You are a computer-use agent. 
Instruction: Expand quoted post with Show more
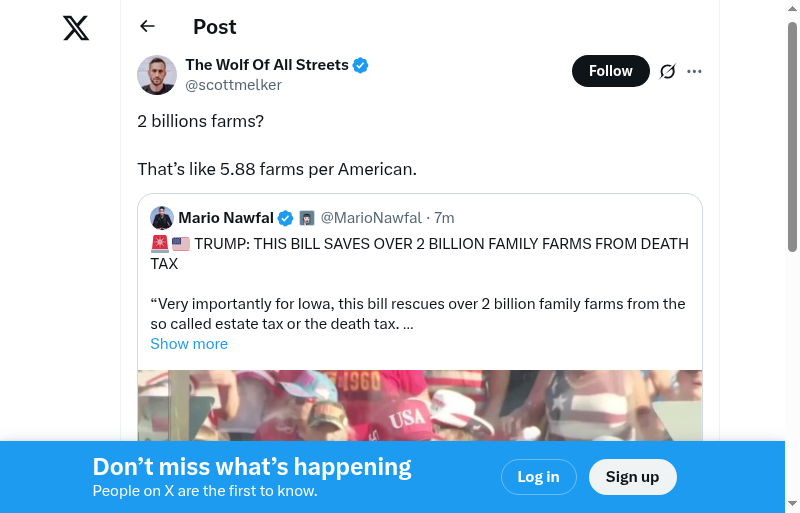tap(189, 344)
